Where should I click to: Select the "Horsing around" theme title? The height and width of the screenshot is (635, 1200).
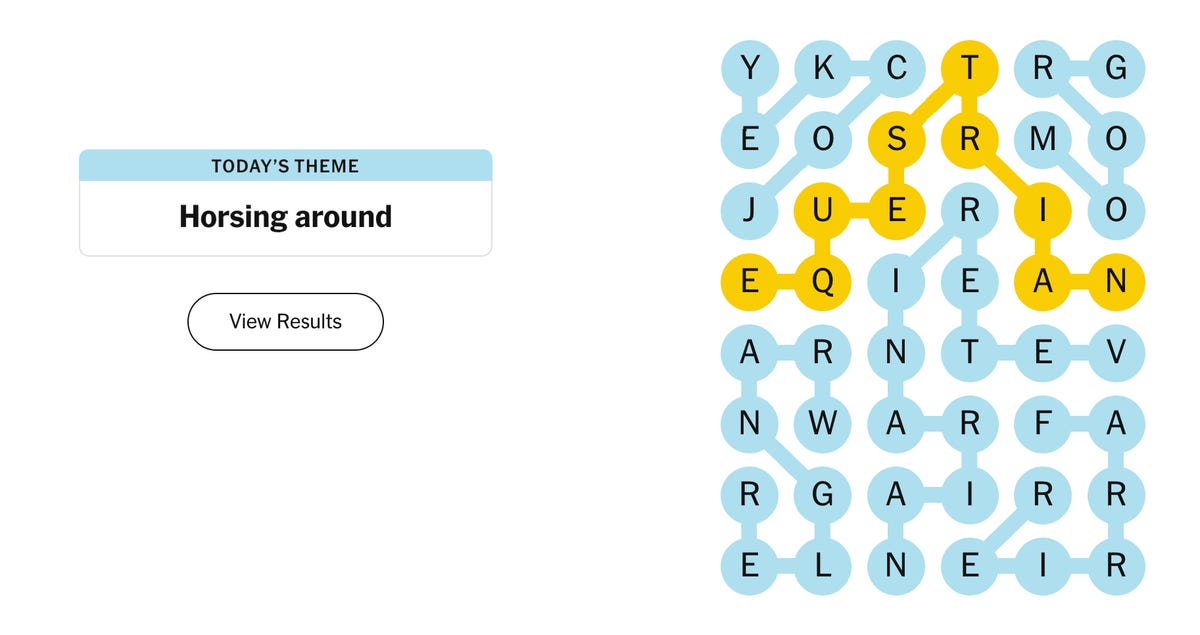pos(285,217)
